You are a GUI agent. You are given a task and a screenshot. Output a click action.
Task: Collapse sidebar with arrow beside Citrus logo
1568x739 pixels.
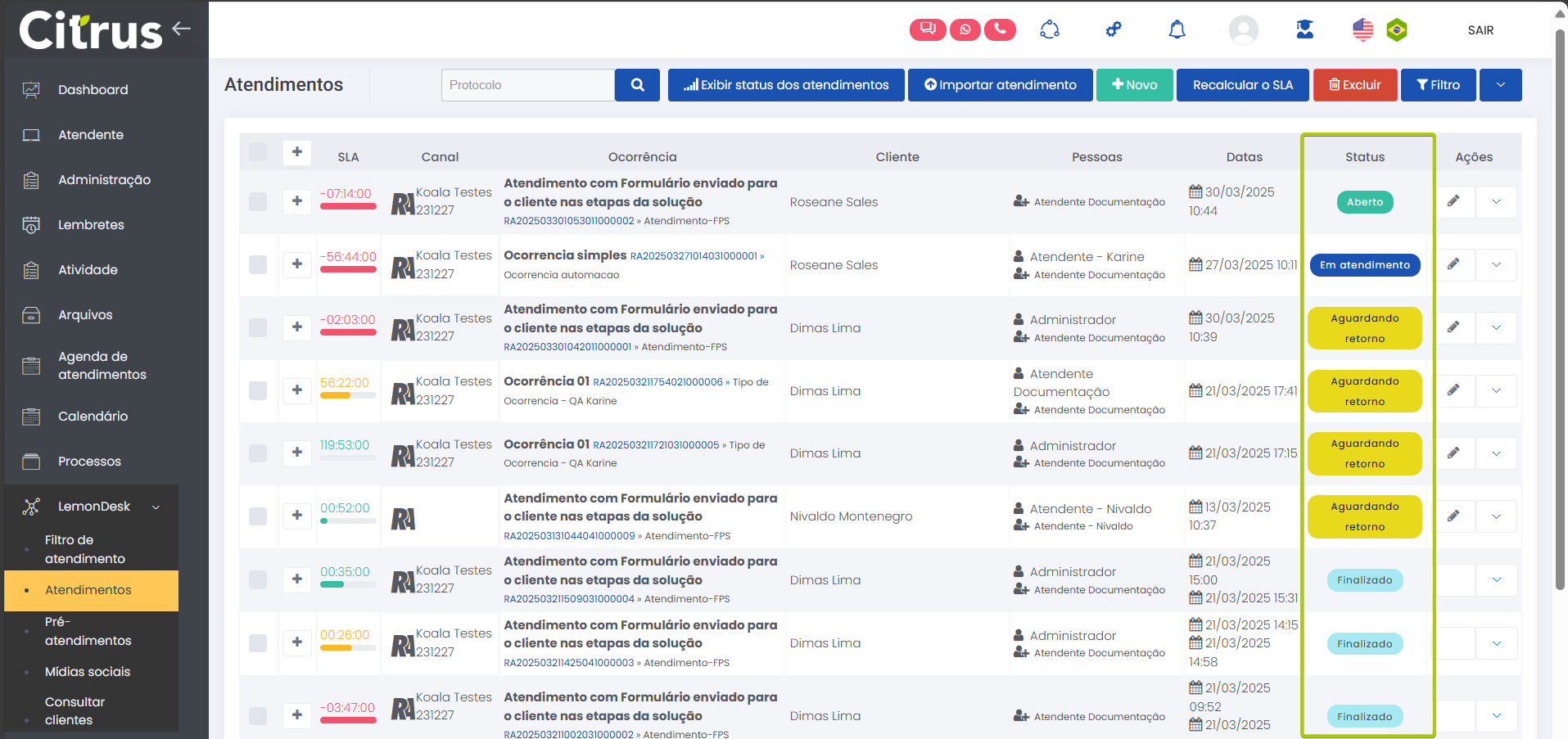coord(182,29)
